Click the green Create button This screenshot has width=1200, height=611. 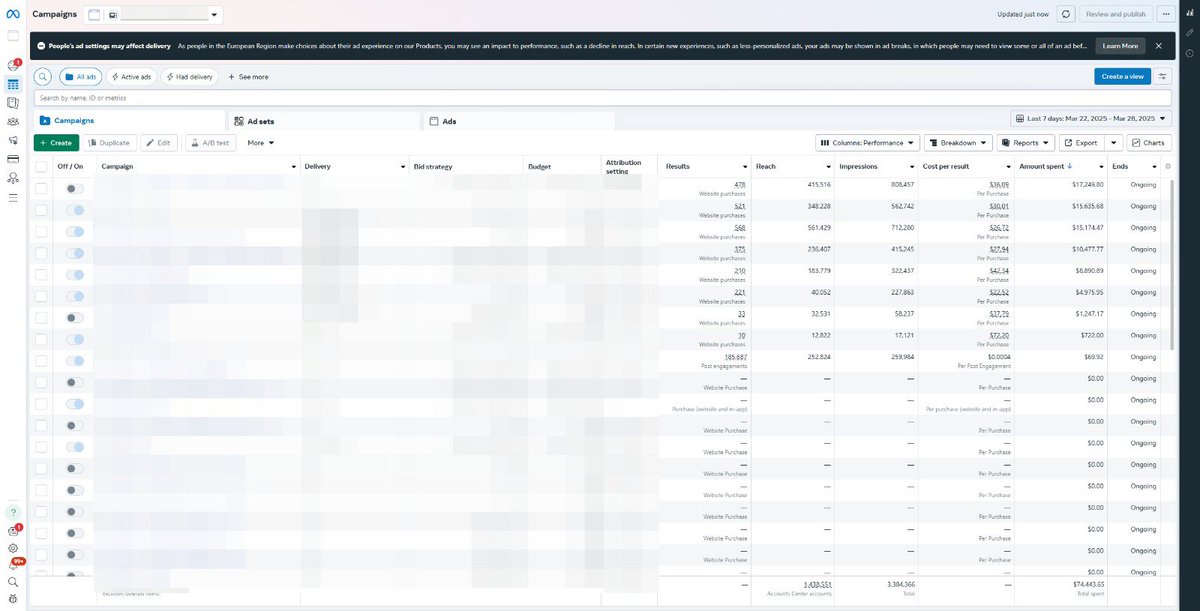[x=56, y=143]
